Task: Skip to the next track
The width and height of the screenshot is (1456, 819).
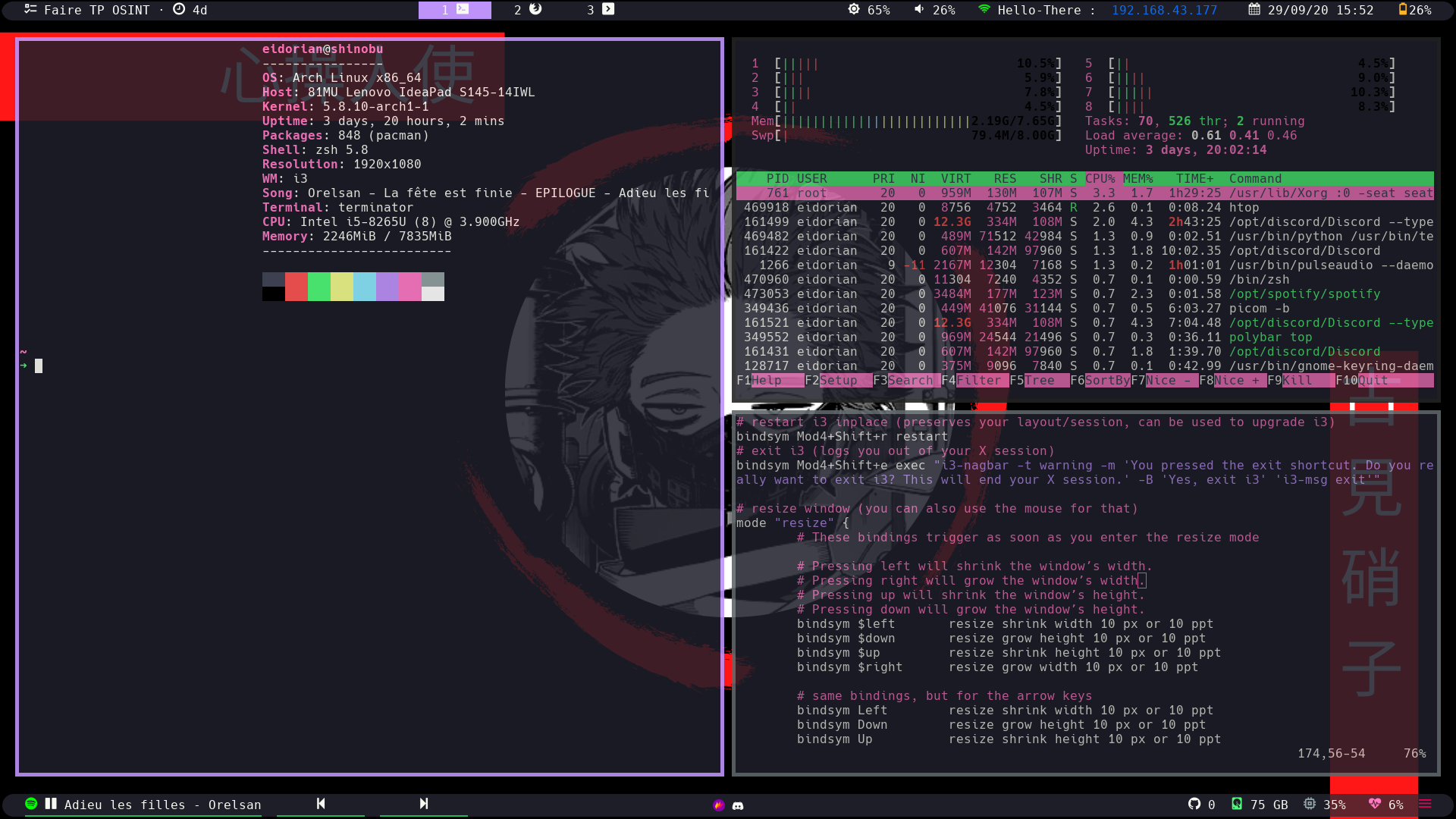Action: pyautogui.click(x=424, y=804)
